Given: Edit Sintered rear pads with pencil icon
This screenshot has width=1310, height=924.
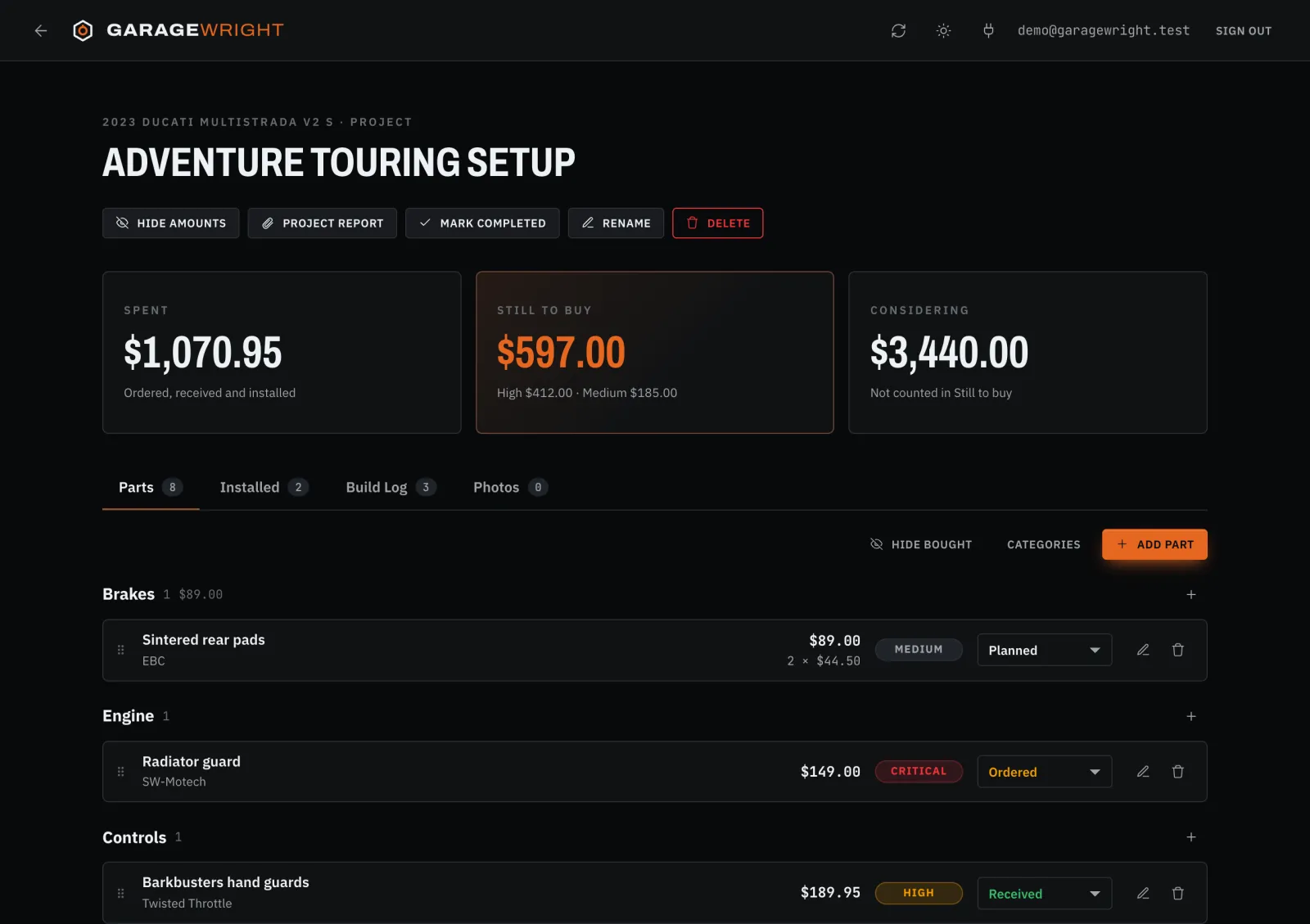Looking at the screenshot, I should tap(1143, 650).
